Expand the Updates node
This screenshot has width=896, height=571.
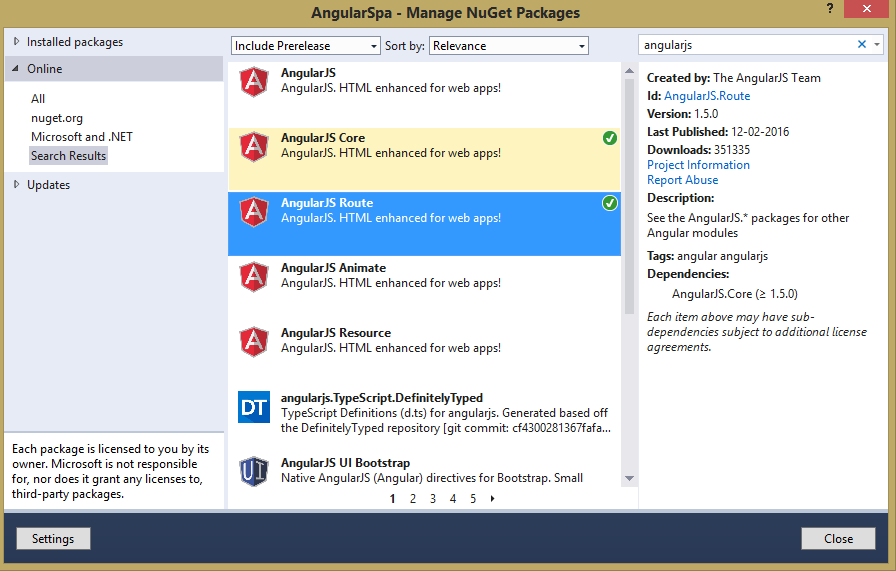[x=16, y=184]
